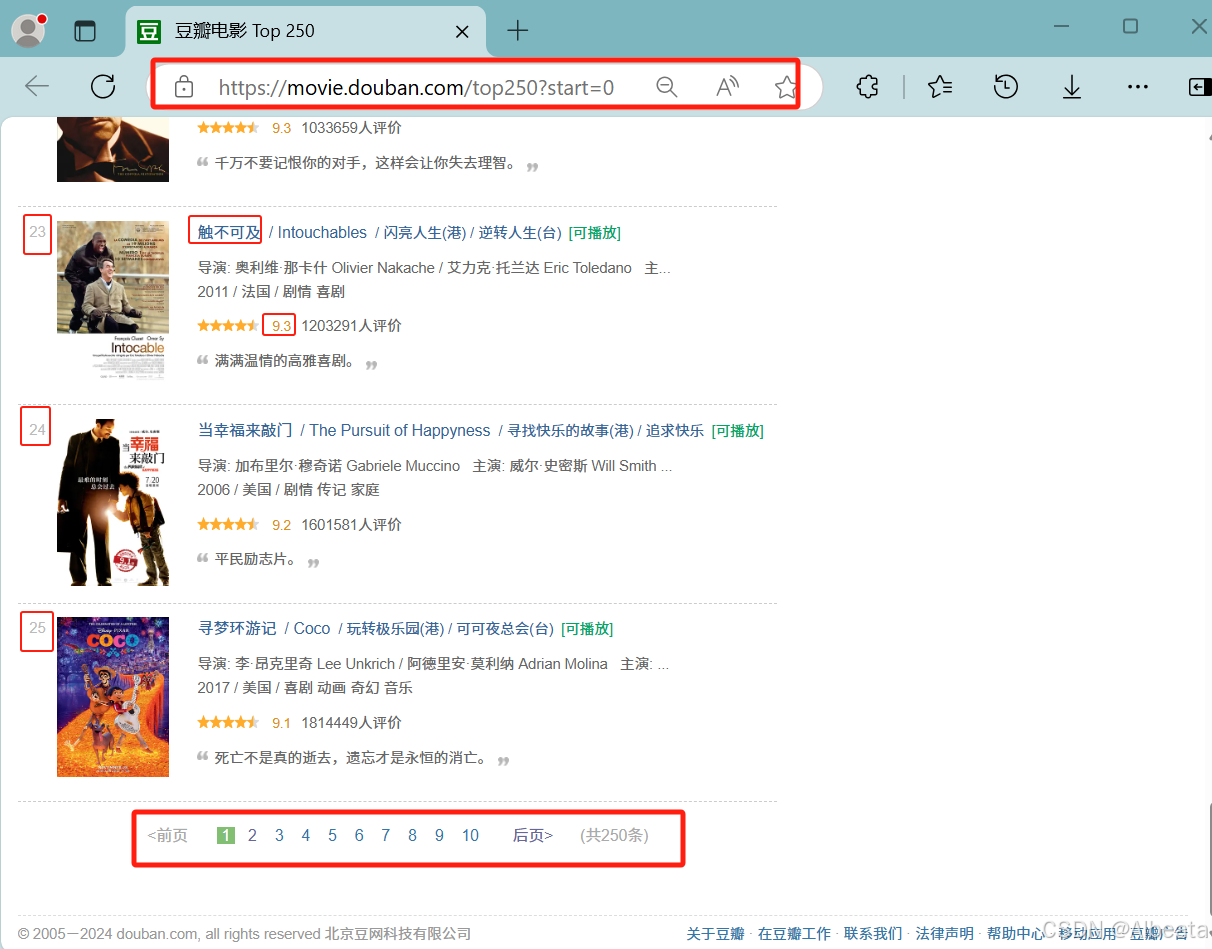Viewport: 1212px width, 949px height.
Task: Open split screen view icon
Action: (1197, 87)
